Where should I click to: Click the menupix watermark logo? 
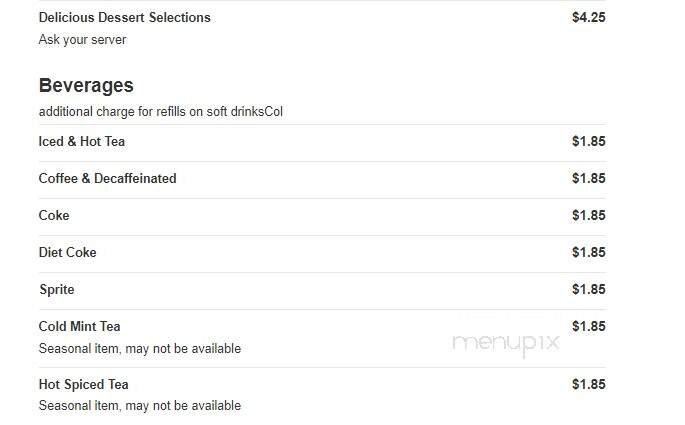[505, 342]
